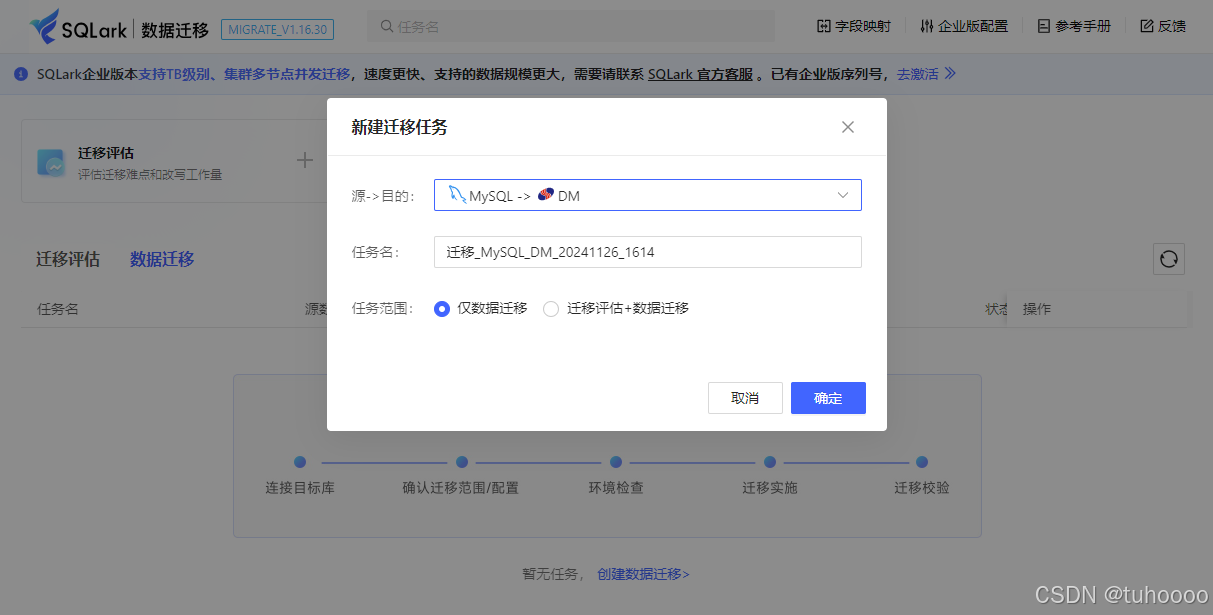The width and height of the screenshot is (1213, 615).
Task: Click the 新建迁移任务 dialog title
Action: 399,127
